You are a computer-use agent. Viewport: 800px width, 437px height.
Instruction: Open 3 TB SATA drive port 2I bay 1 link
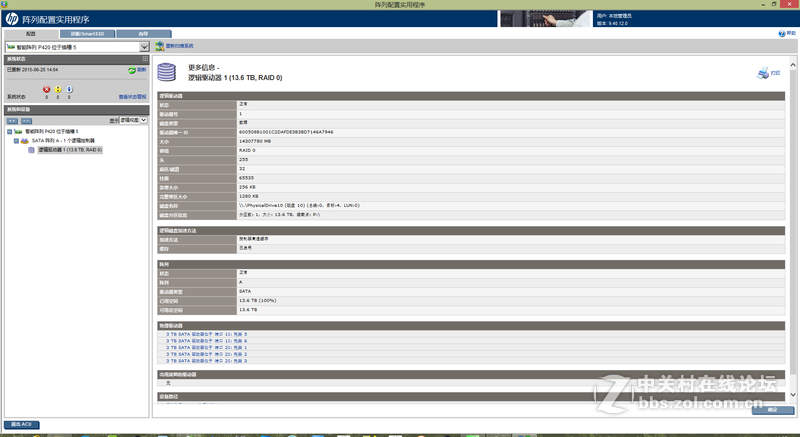click(207, 348)
